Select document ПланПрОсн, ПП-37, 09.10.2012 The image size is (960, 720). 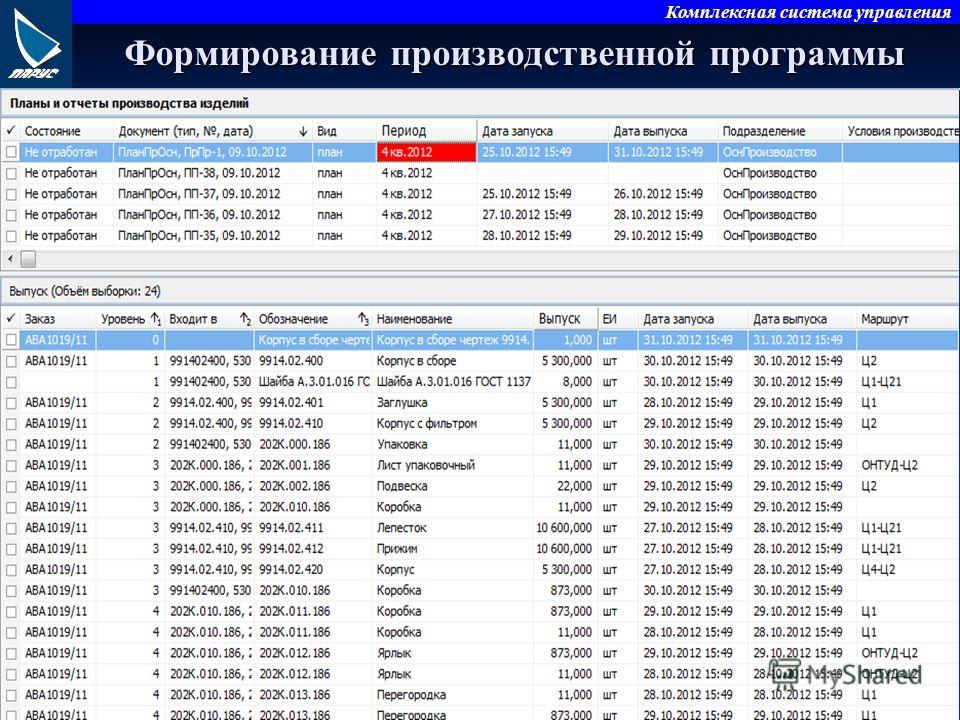coord(199,194)
